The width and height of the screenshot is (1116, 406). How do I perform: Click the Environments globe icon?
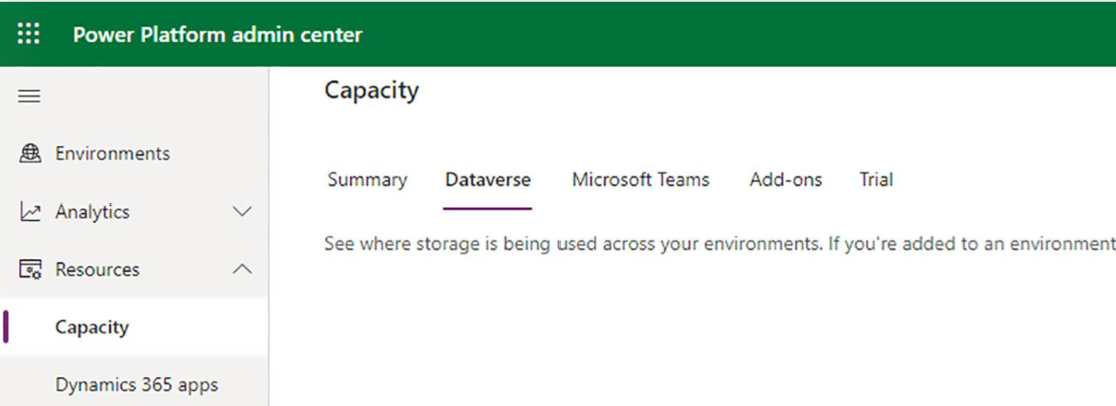tap(30, 153)
